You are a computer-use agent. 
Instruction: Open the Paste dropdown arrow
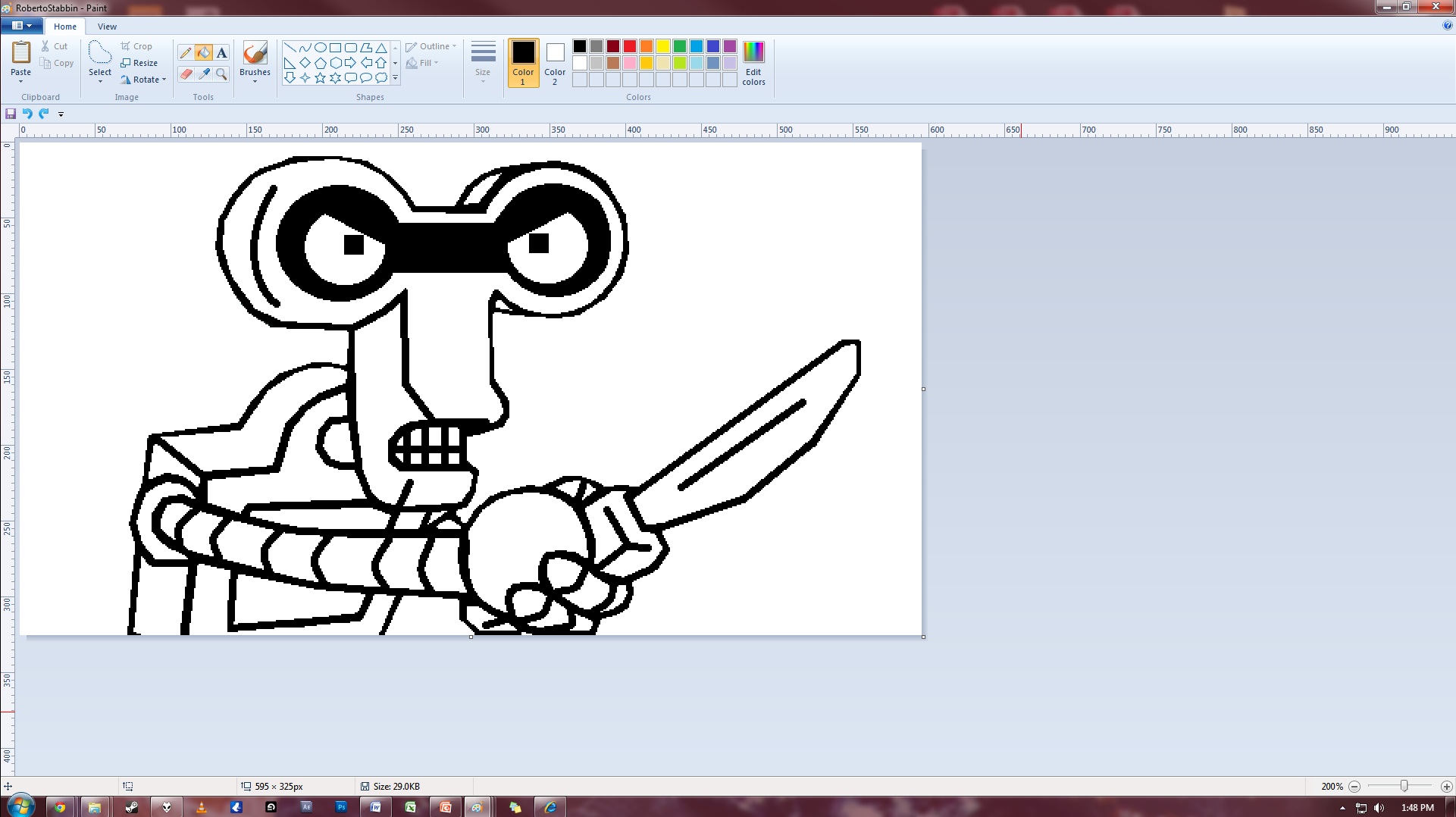click(20, 81)
